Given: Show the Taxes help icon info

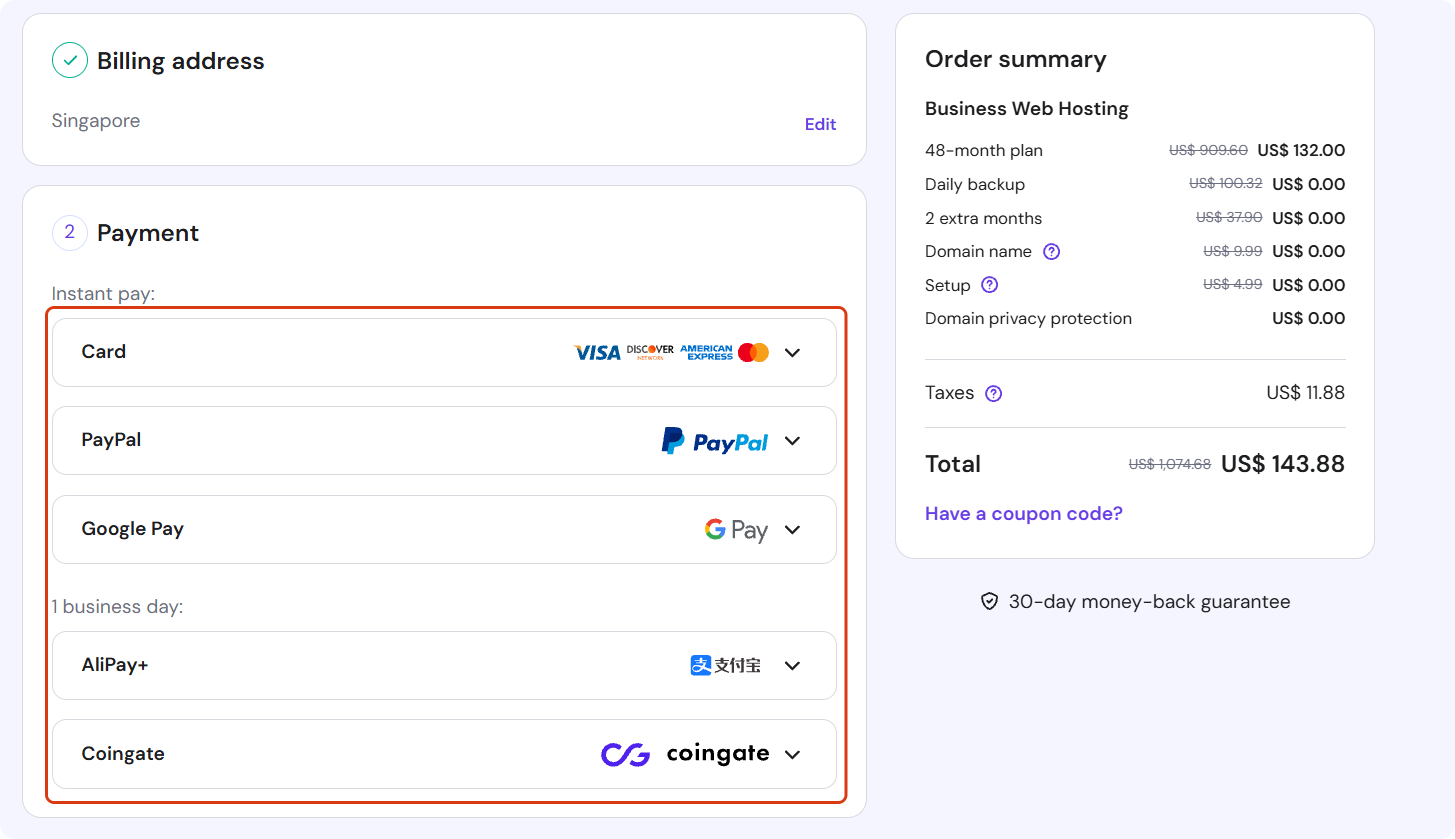Looking at the screenshot, I should [993, 393].
